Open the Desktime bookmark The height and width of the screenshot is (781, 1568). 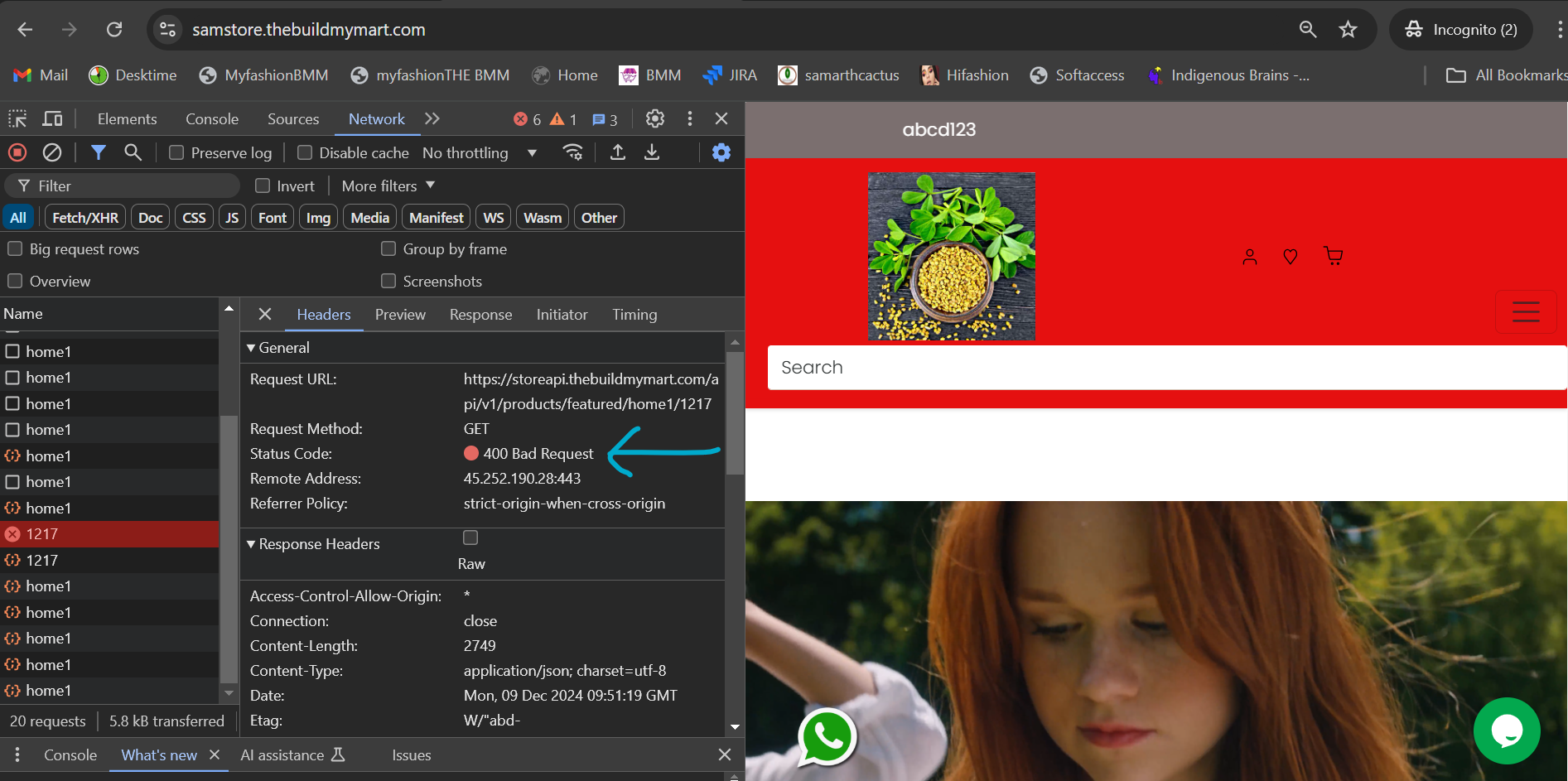point(133,75)
